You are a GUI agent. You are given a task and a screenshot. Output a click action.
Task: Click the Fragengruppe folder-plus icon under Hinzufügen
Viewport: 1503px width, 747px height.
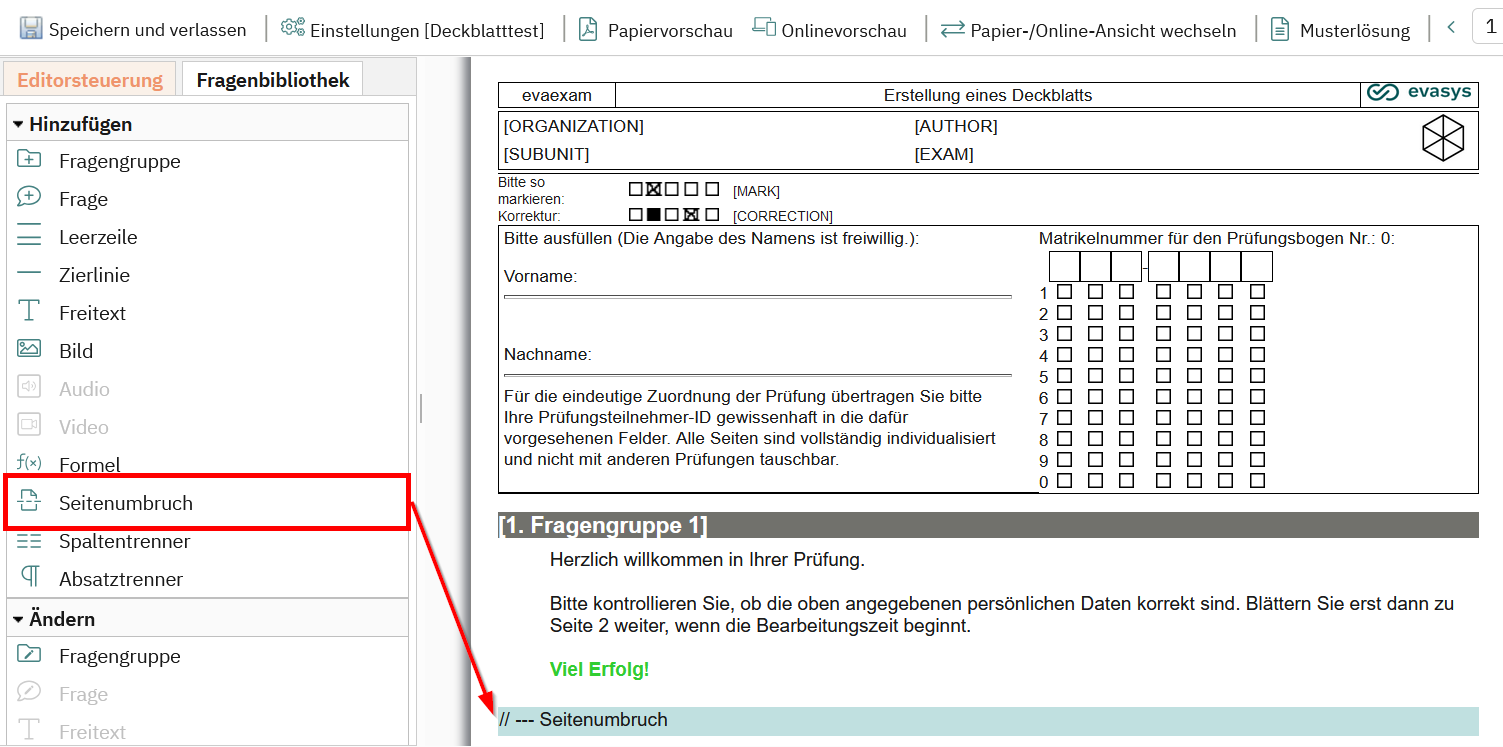coord(29,160)
